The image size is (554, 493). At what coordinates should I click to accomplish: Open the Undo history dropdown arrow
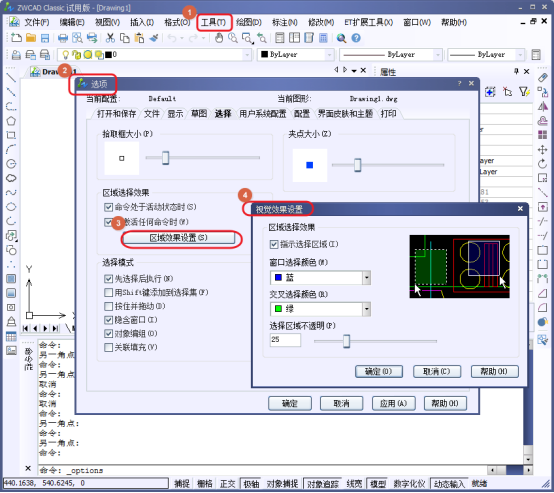(182, 38)
